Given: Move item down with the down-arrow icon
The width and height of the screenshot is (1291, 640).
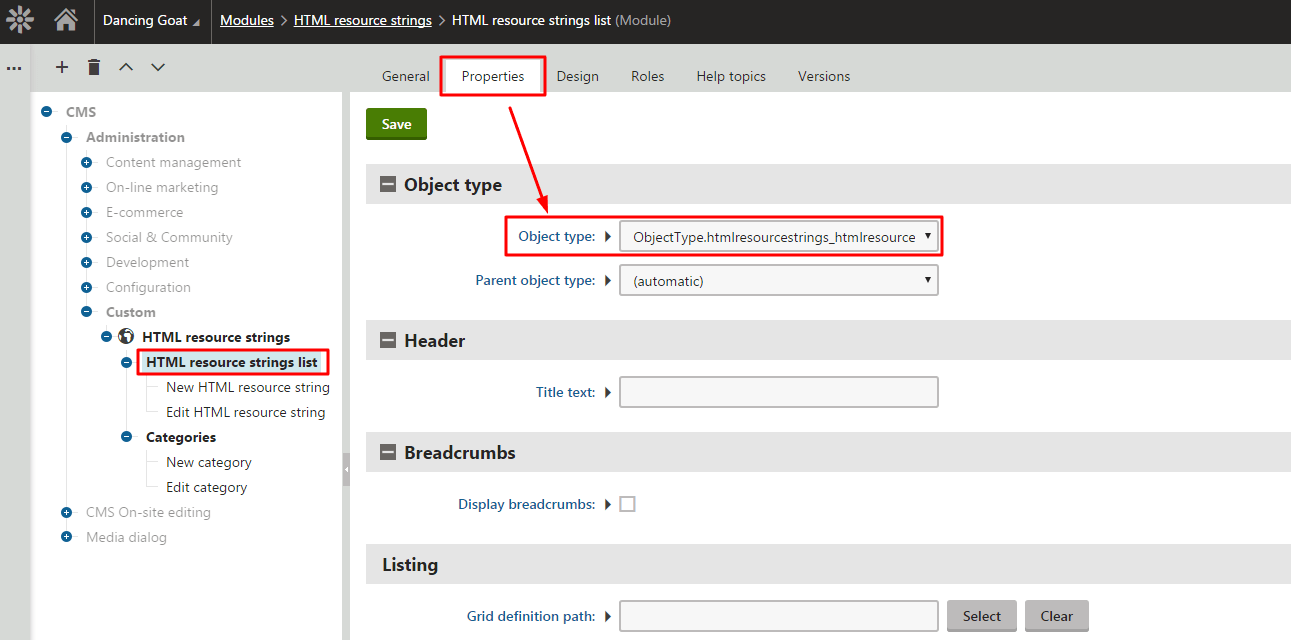Looking at the screenshot, I should point(157,67).
